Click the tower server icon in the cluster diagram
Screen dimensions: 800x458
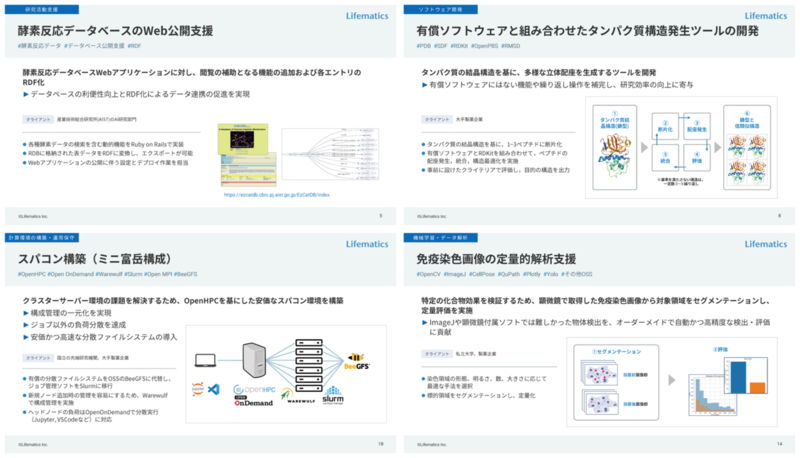pos(254,360)
